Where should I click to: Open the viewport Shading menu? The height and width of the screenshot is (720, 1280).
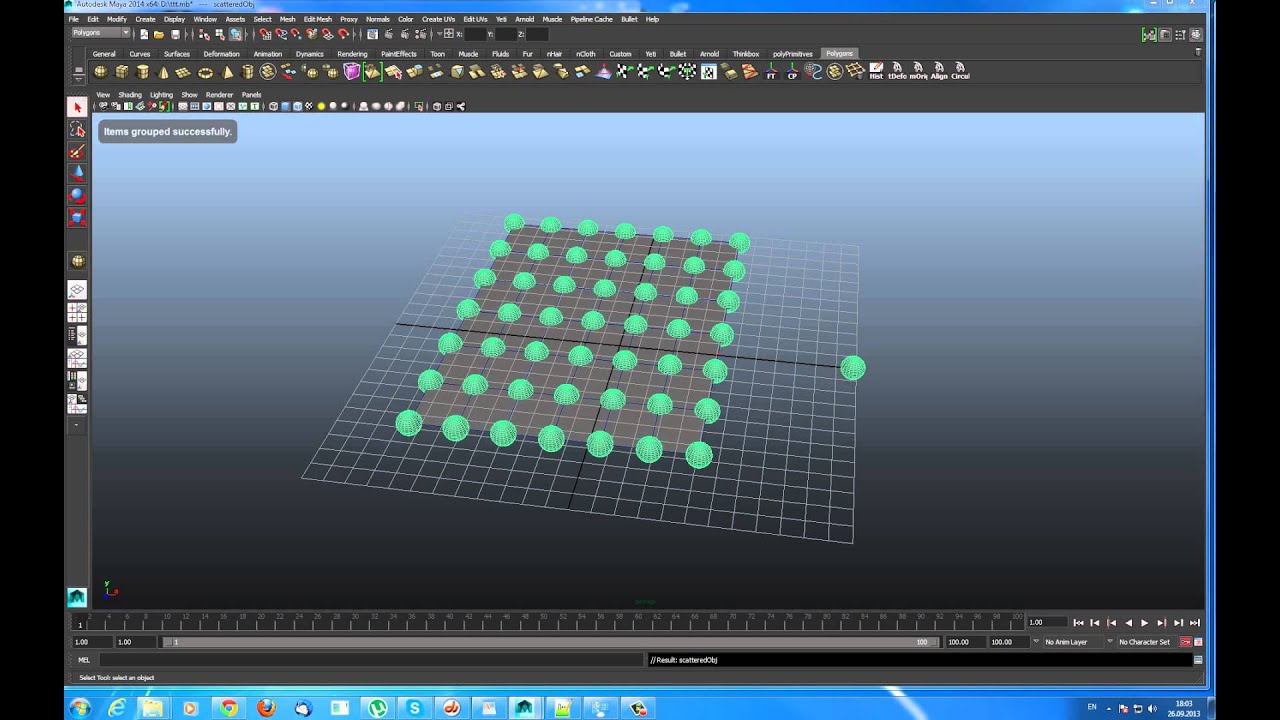tap(130, 95)
